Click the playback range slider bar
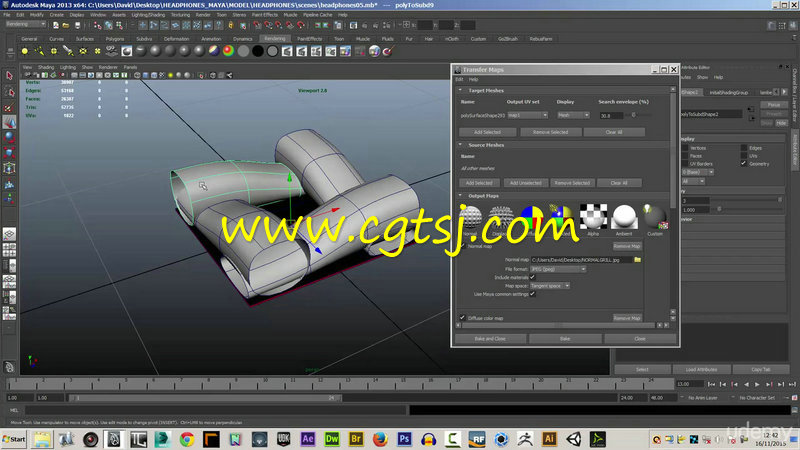This screenshot has height=450, width=800. pyautogui.click(x=205, y=397)
